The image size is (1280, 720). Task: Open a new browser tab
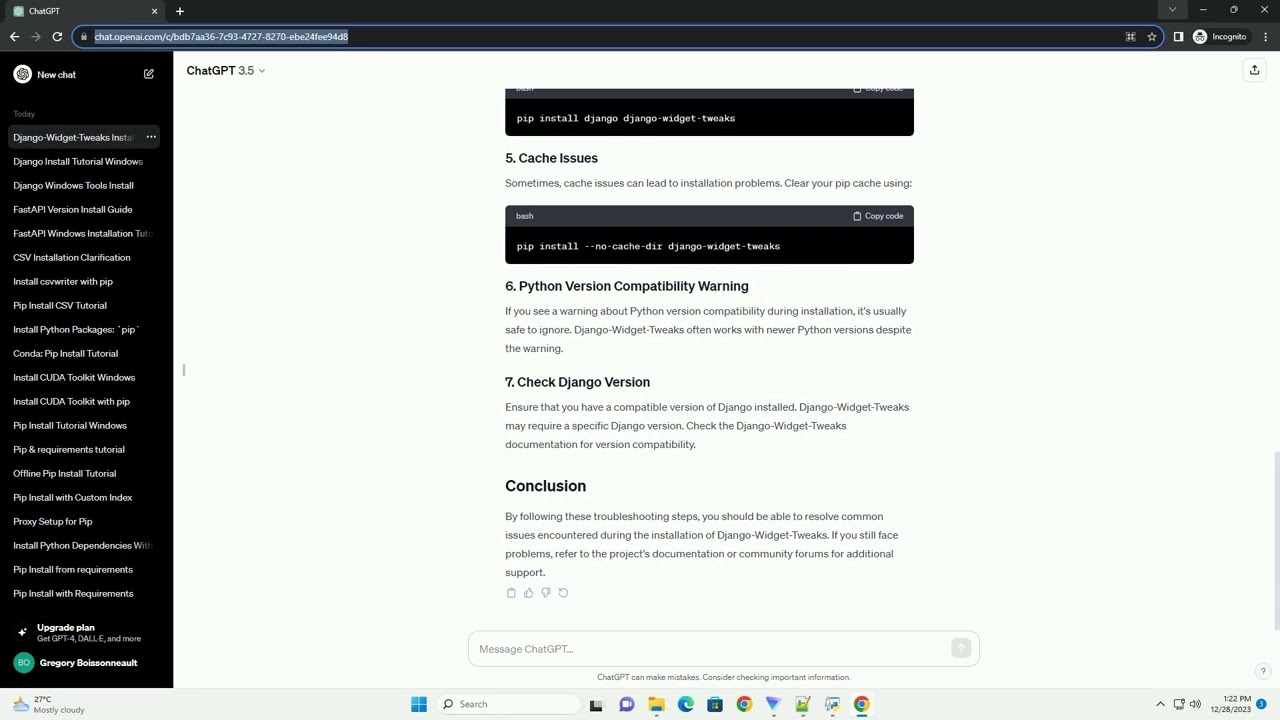click(x=180, y=11)
